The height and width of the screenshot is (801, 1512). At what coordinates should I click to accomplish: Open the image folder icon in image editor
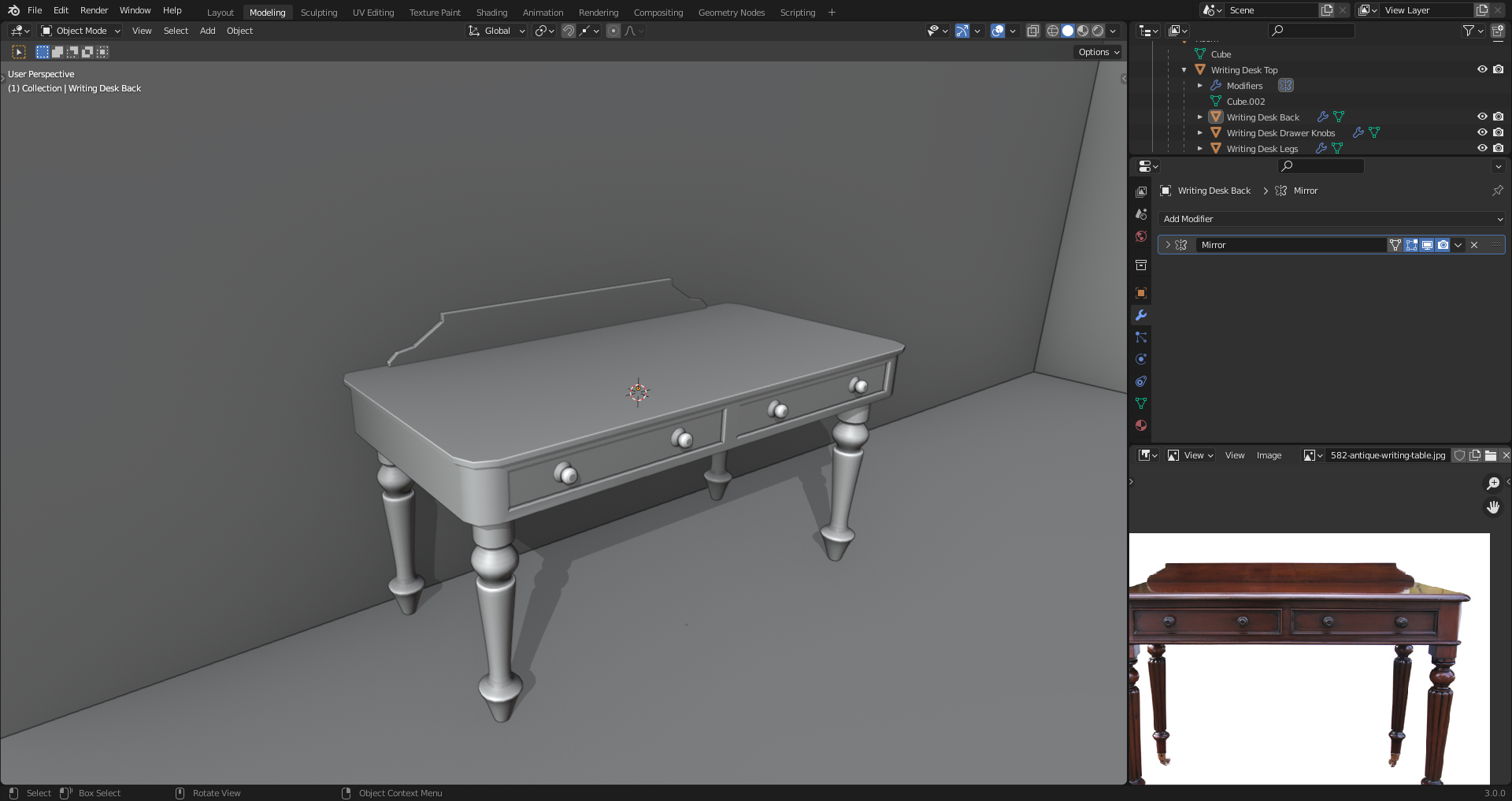pos(1491,455)
